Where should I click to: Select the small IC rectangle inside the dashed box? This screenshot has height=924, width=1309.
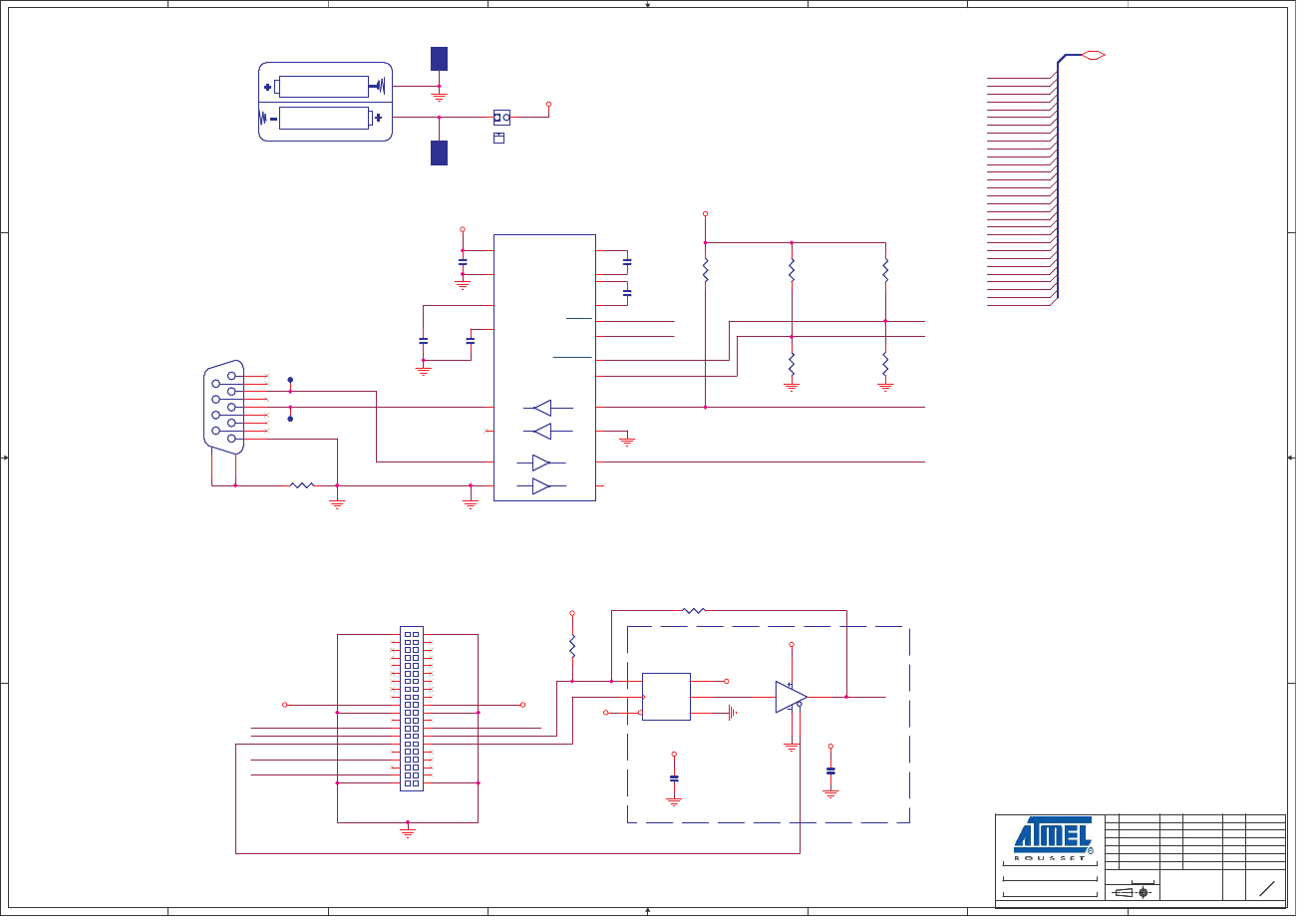click(x=666, y=697)
